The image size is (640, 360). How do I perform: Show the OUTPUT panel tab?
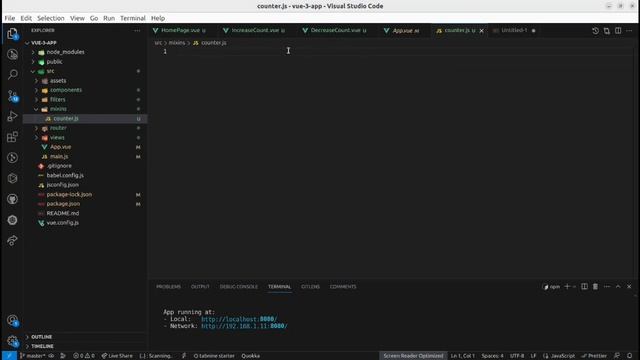pyautogui.click(x=200, y=287)
